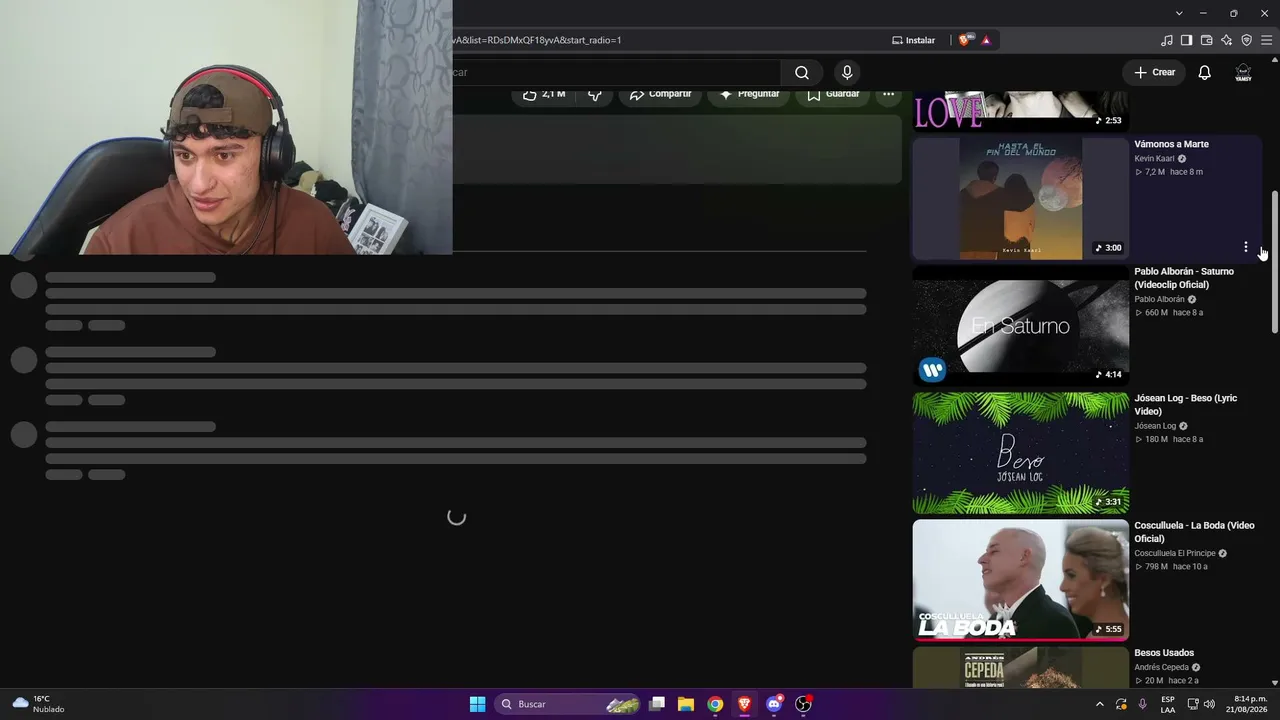Image resolution: width=1280 pixels, height=720 pixels.
Task: Visit the Cosculluela El Principe channel
Action: 1175,553
